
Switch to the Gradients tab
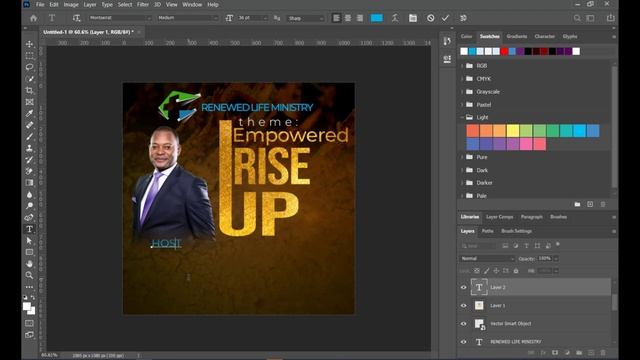517,36
